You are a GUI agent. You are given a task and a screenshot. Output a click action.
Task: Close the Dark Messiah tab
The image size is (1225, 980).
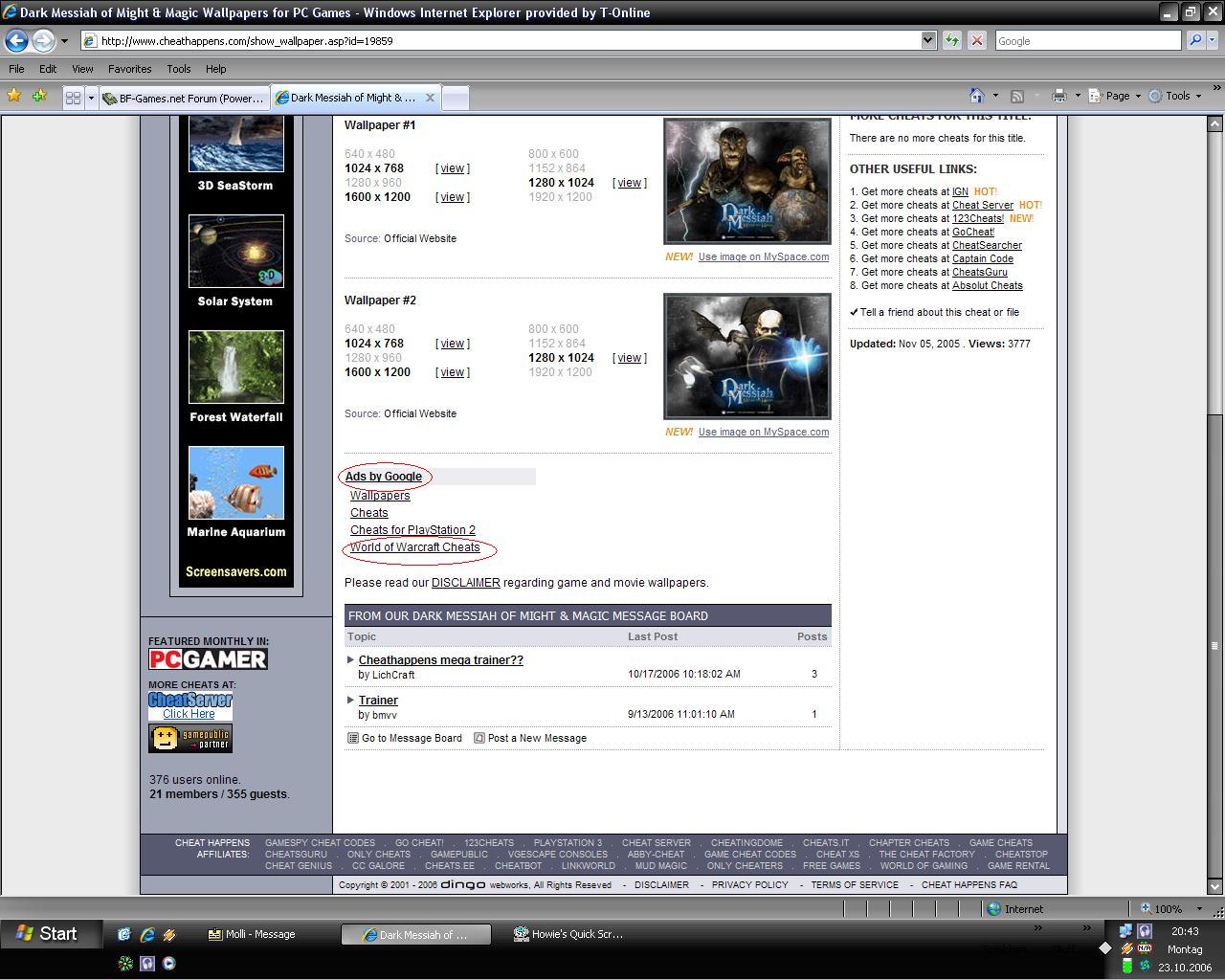tap(430, 98)
